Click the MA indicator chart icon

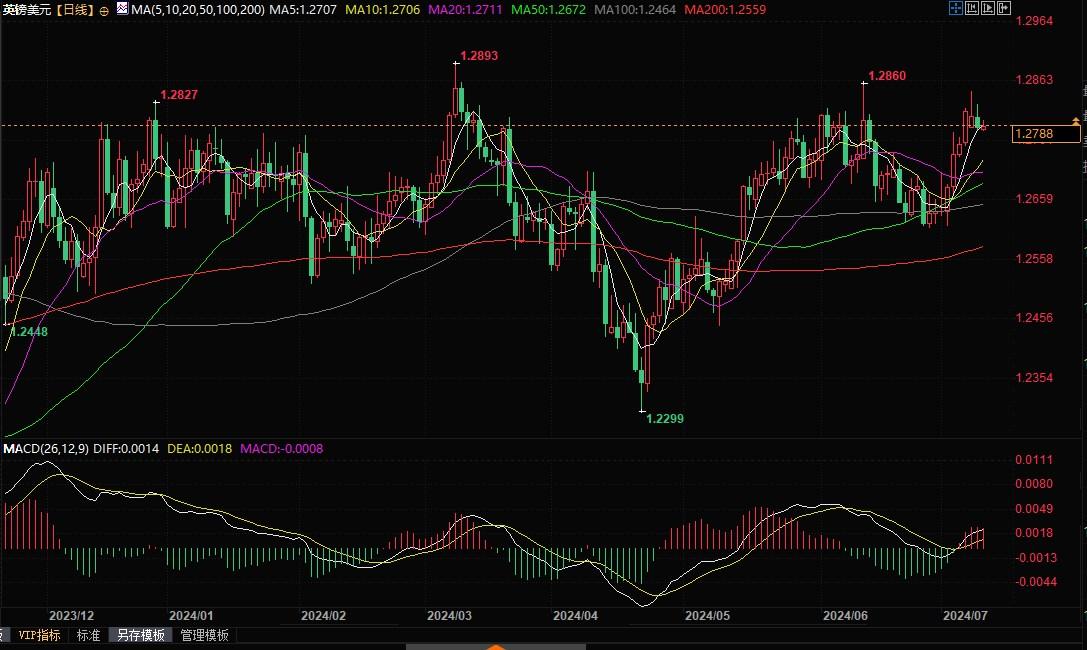[x=122, y=9]
